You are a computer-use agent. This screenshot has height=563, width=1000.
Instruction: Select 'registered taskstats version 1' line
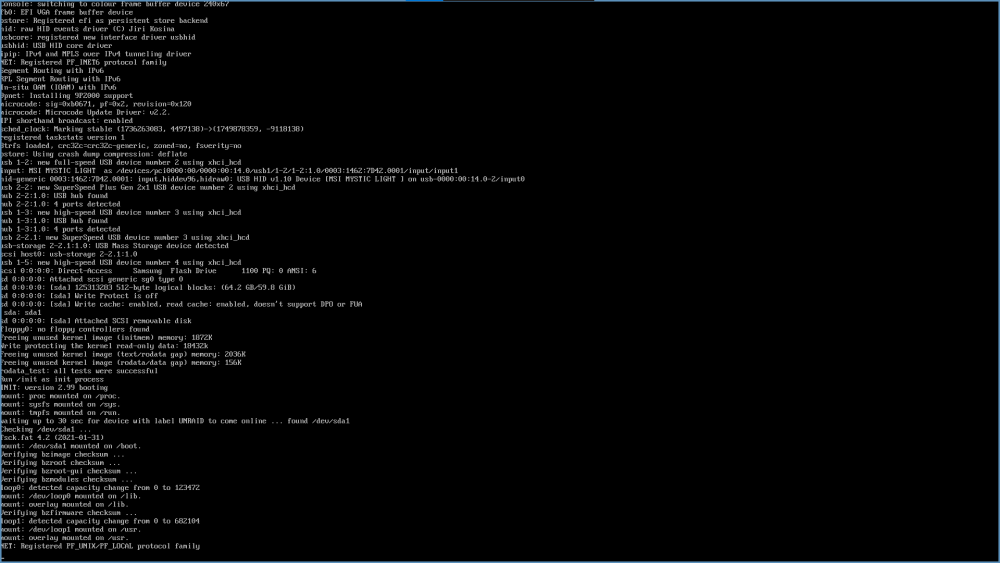pos(62,137)
